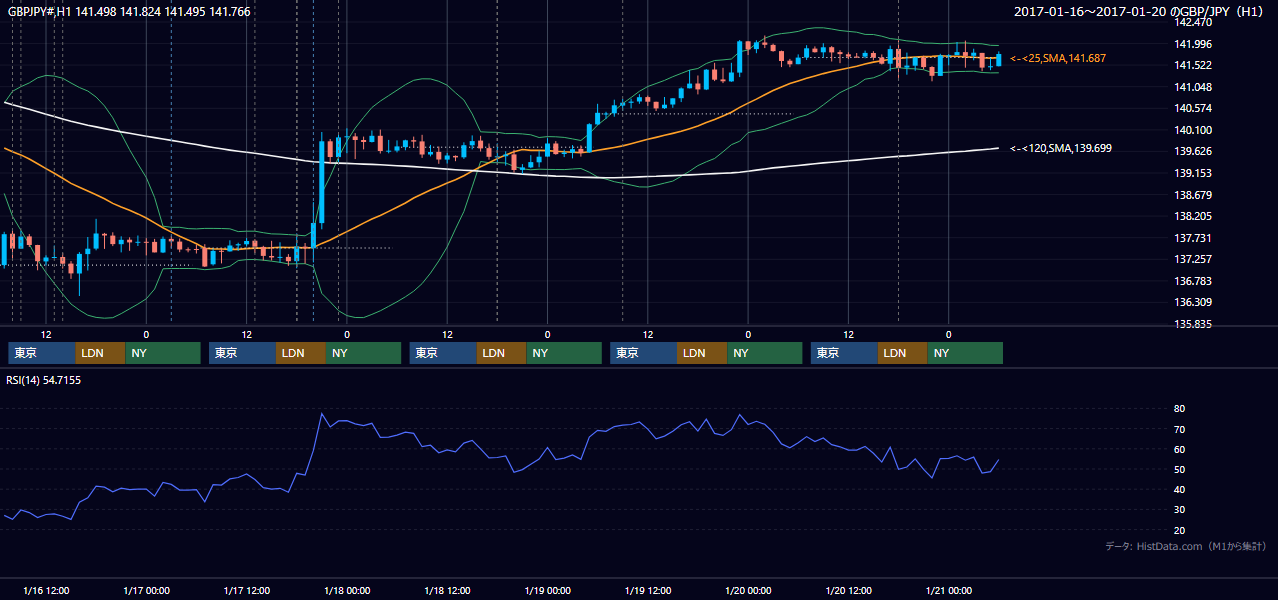Image resolution: width=1278 pixels, height=600 pixels.
Task: Select the 1/17 12:00 date label
Action: pyautogui.click(x=247, y=590)
